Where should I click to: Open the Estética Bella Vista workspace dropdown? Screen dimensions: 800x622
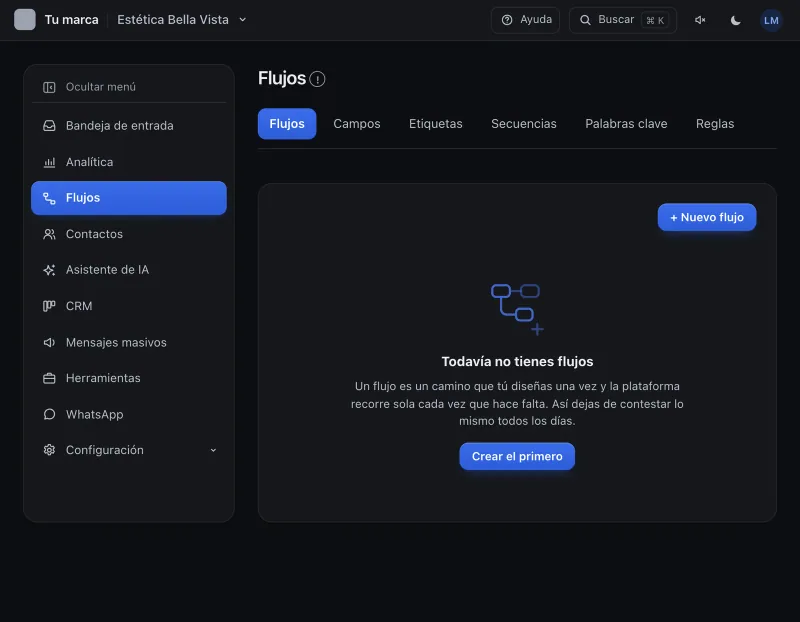pos(182,19)
